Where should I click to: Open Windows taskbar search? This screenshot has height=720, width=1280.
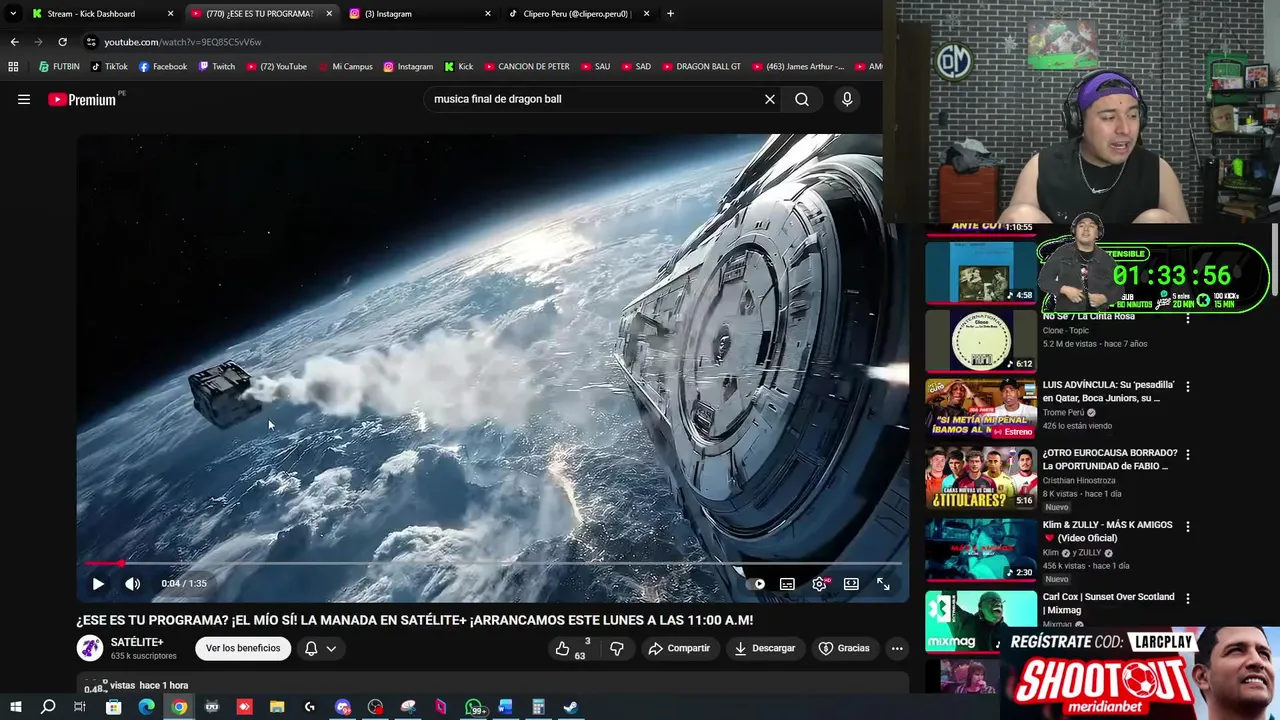pyautogui.click(x=47, y=707)
